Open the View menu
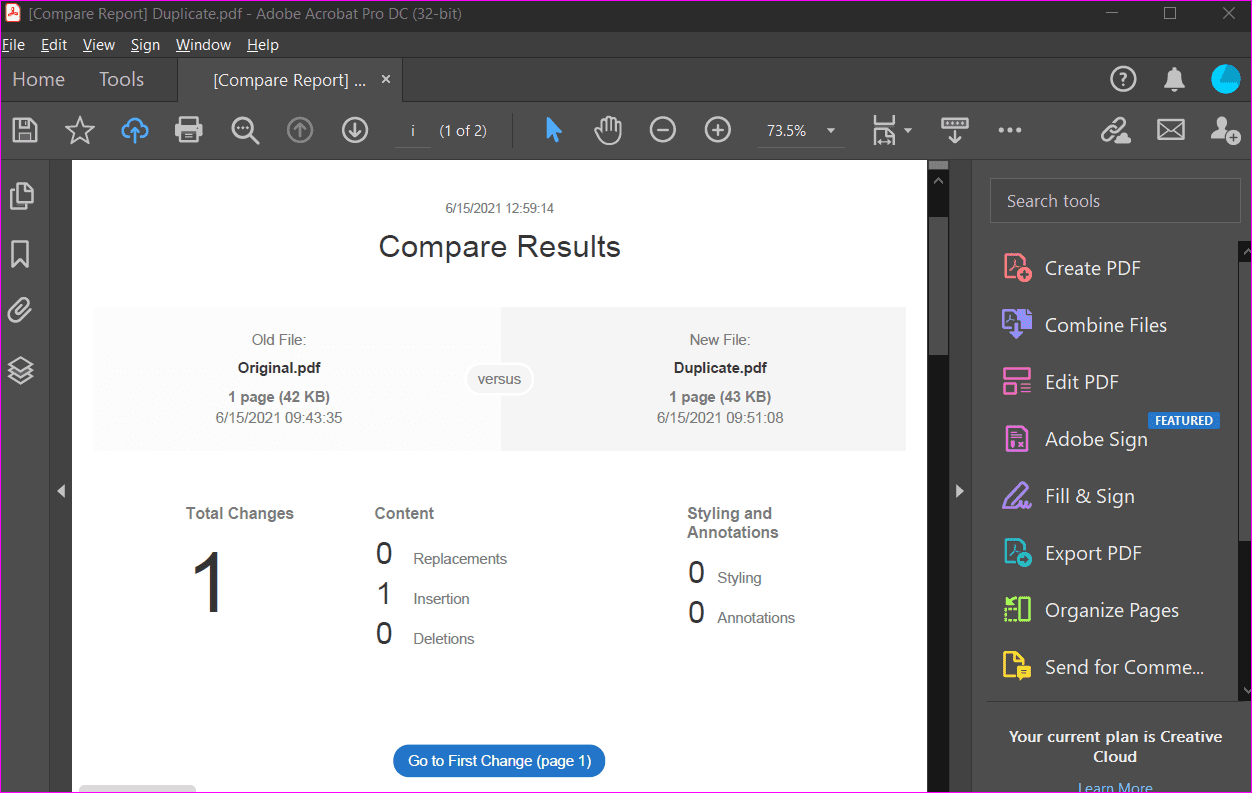The height and width of the screenshot is (793, 1252). [99, 45]
